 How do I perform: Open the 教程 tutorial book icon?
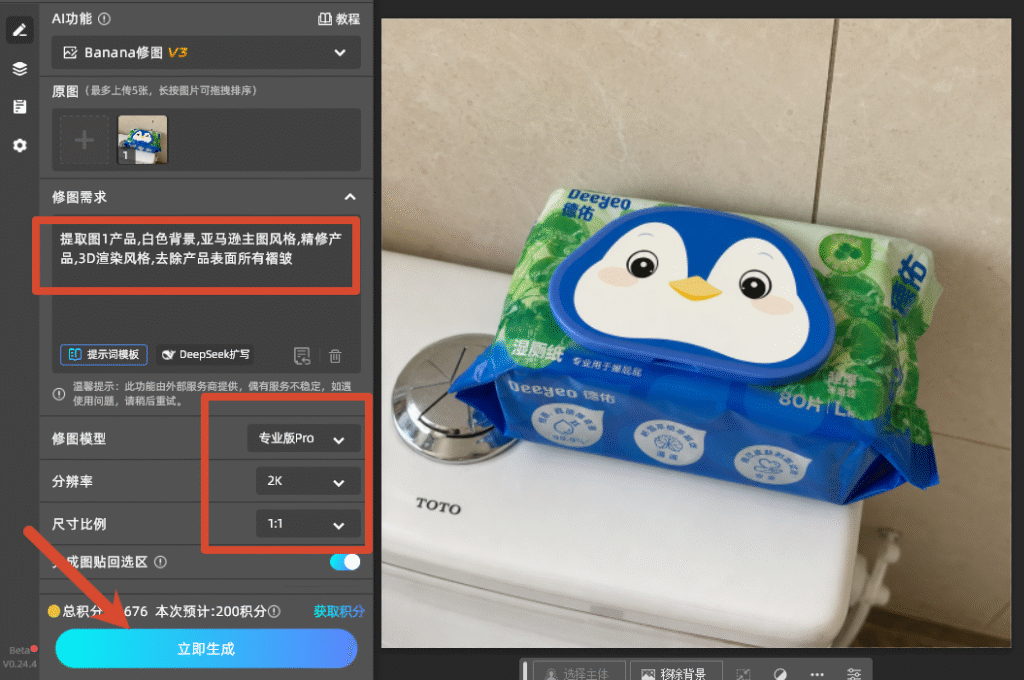click(325, 19)
